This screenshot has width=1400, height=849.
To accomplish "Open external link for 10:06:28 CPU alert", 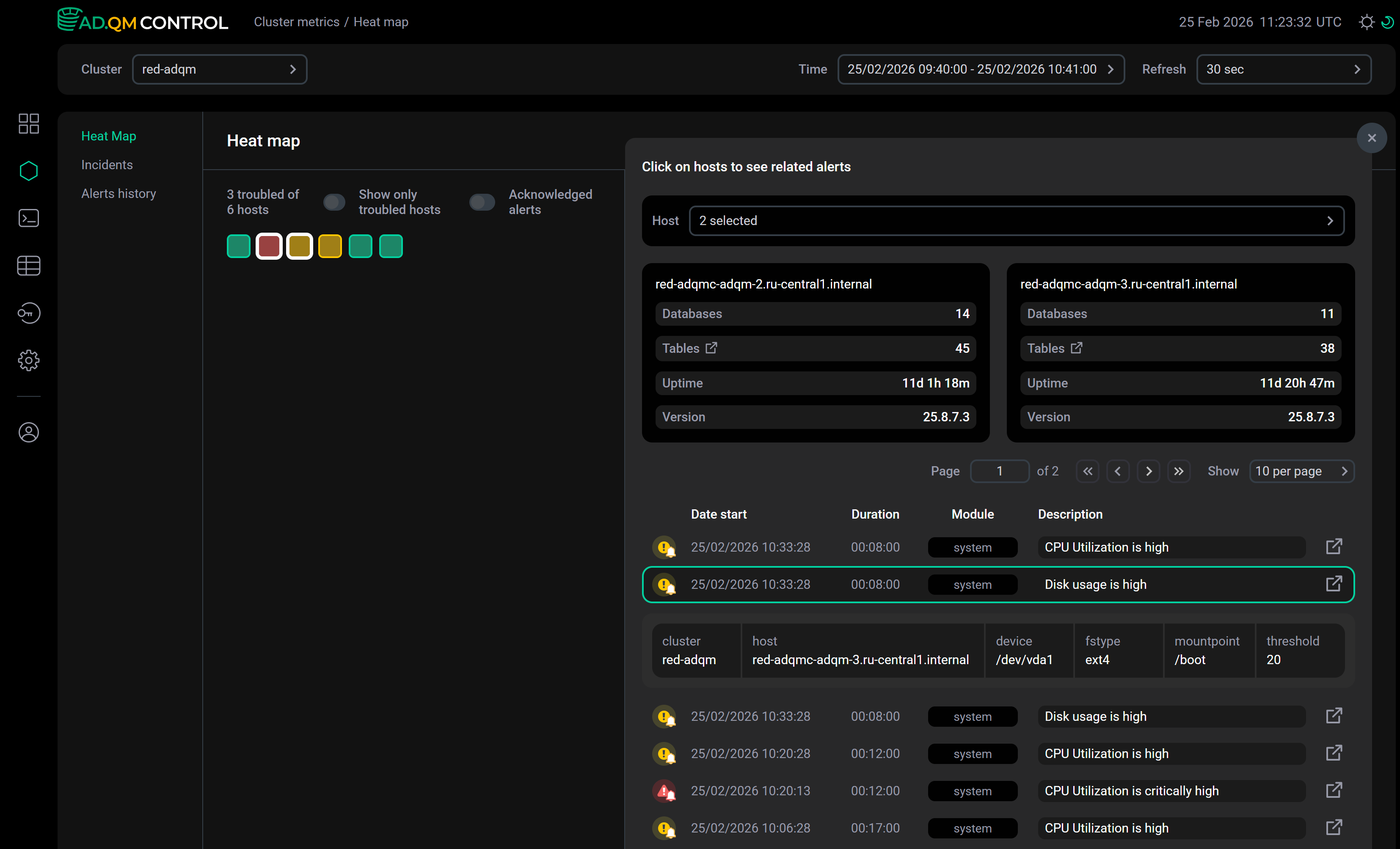I will point(1334,827).
